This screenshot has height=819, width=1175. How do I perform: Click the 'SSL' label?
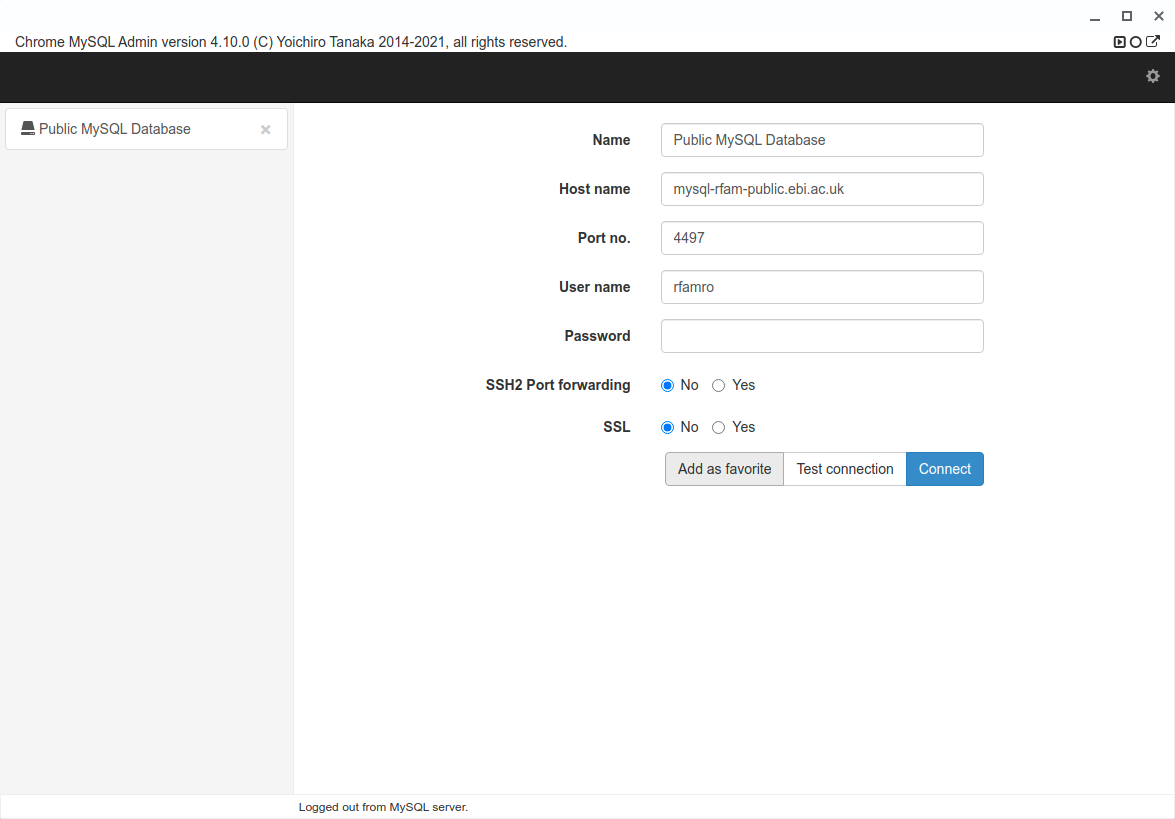616,427
